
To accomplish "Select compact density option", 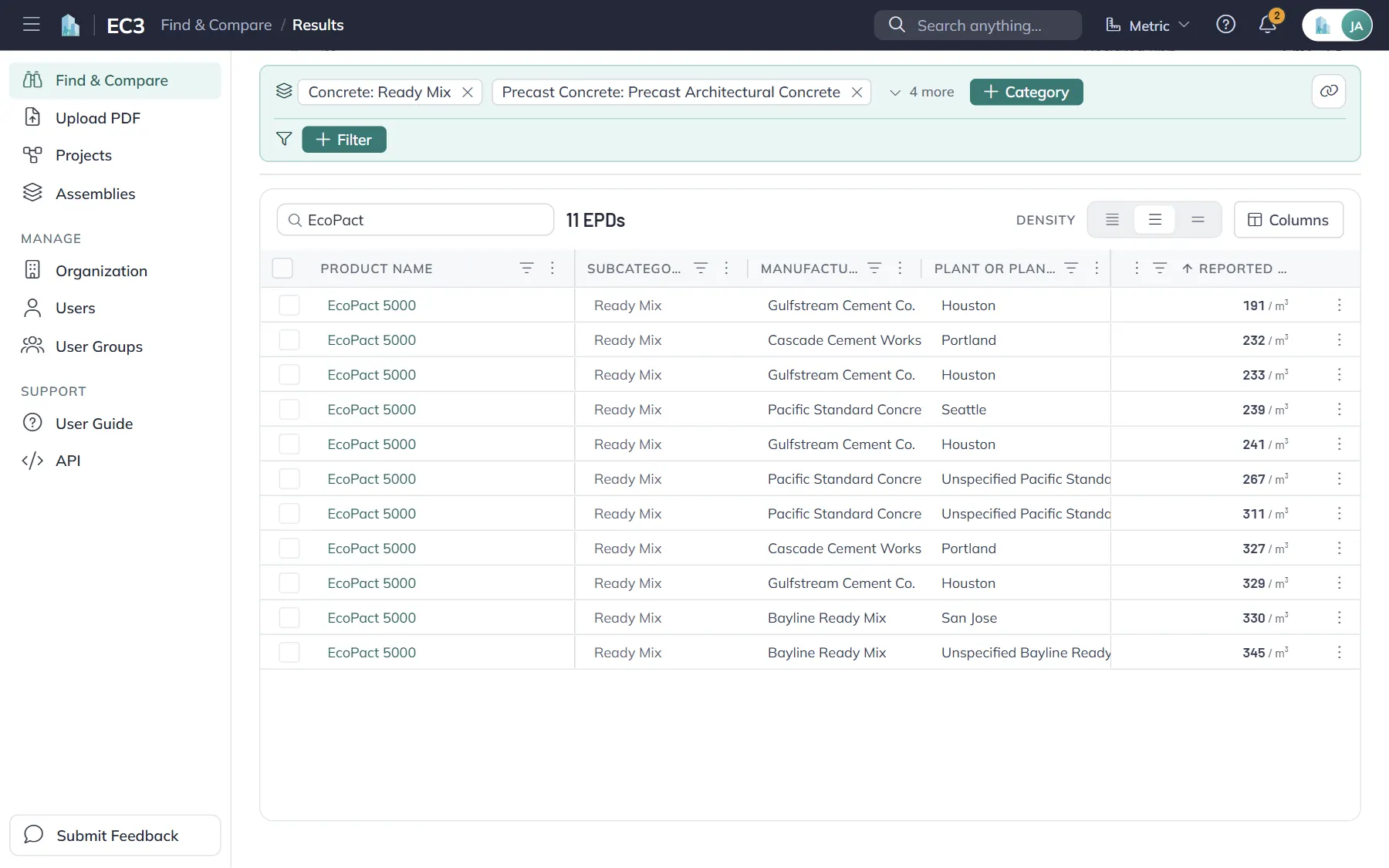I will (1112, 220).
